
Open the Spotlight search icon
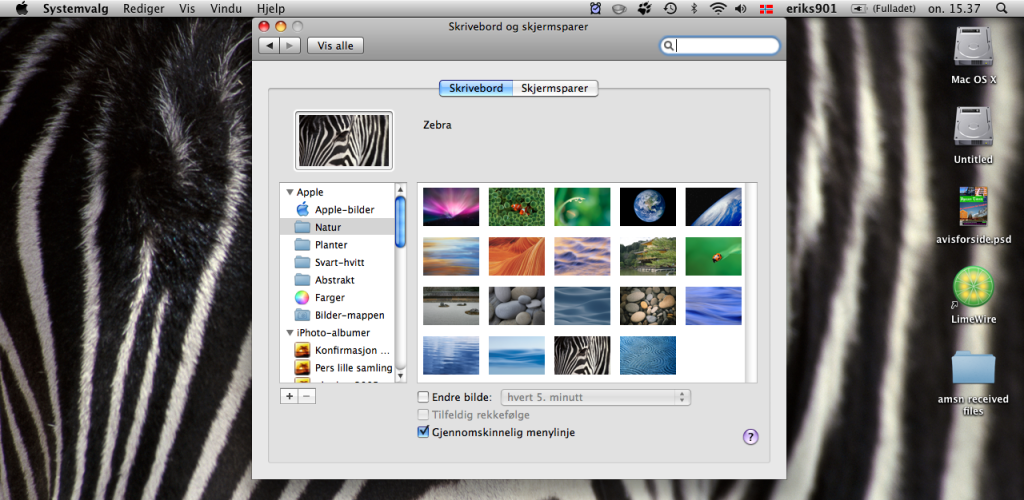tap(1002, 8)
